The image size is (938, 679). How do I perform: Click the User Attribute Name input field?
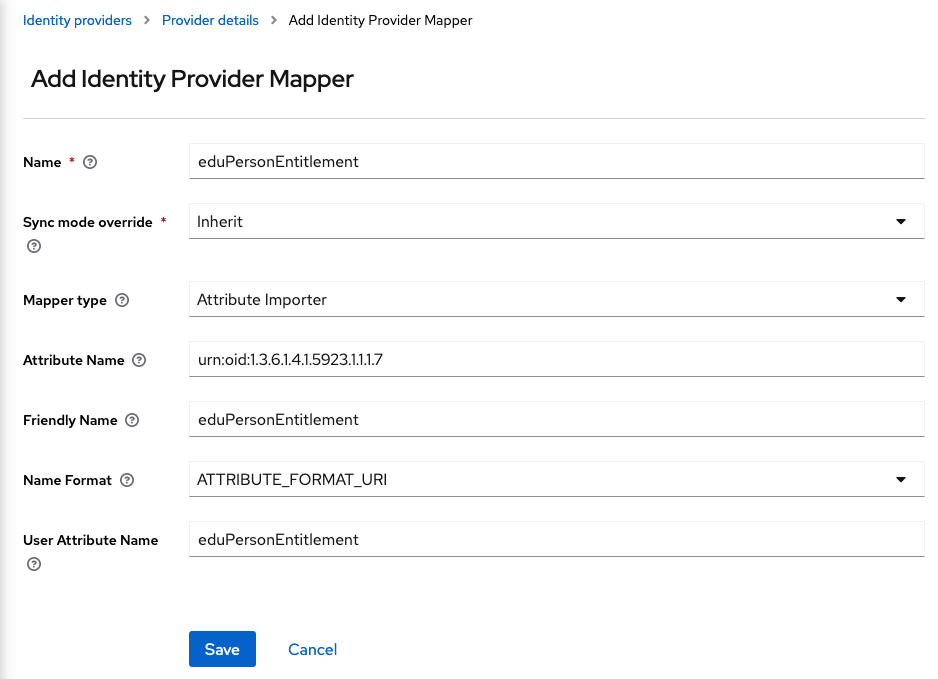click(556, 539)
